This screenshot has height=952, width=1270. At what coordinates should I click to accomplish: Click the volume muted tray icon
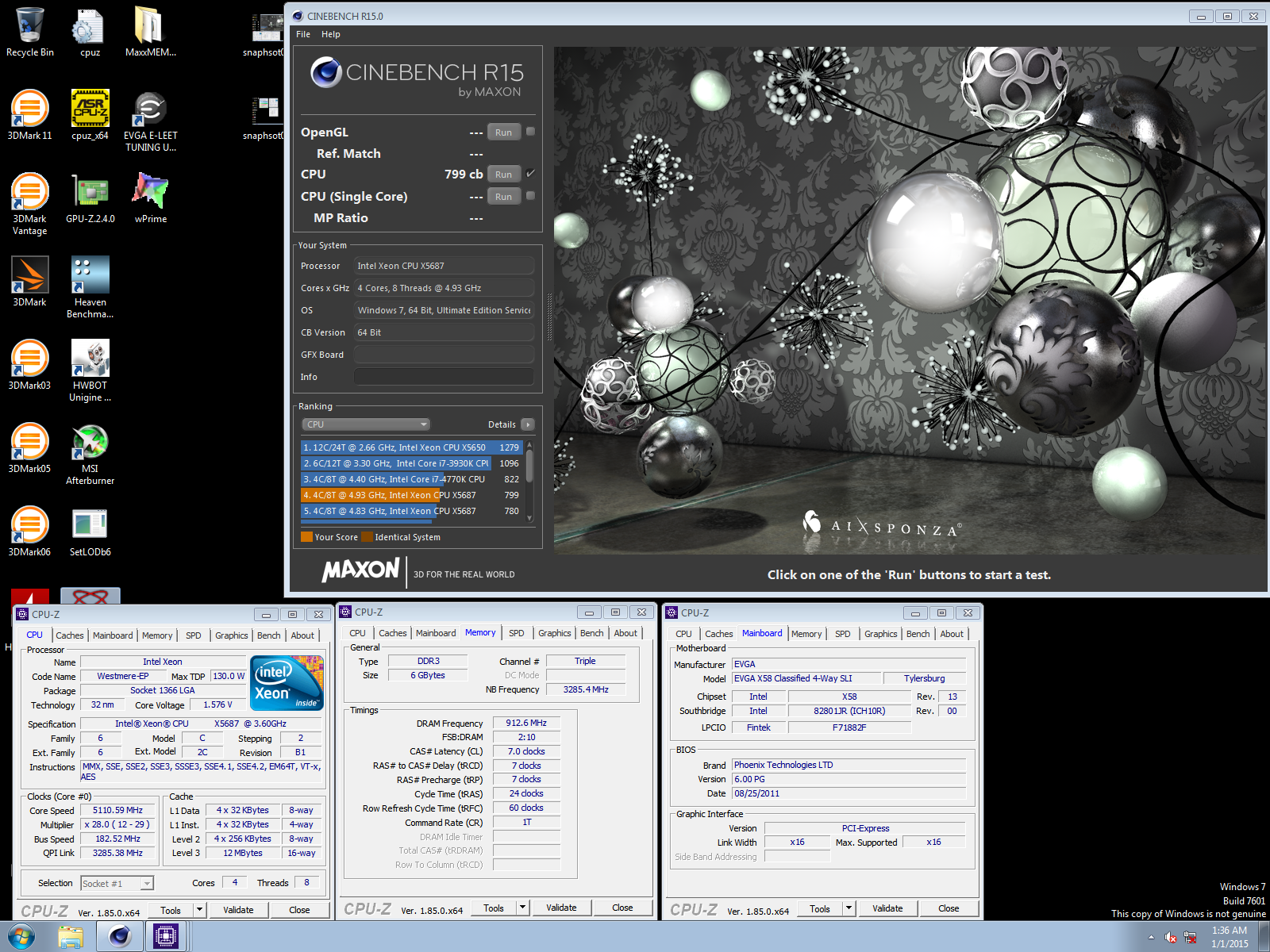click(x=1171, y=937)
